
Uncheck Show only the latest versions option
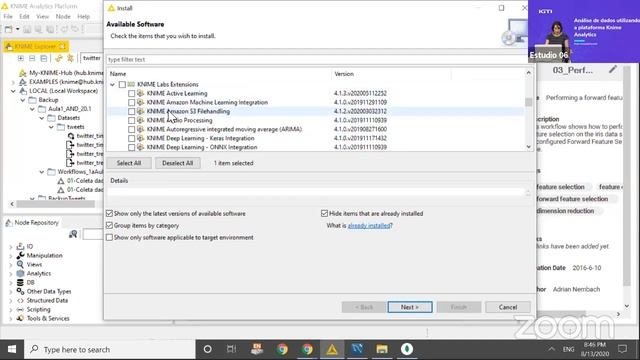tap(109, 213)
